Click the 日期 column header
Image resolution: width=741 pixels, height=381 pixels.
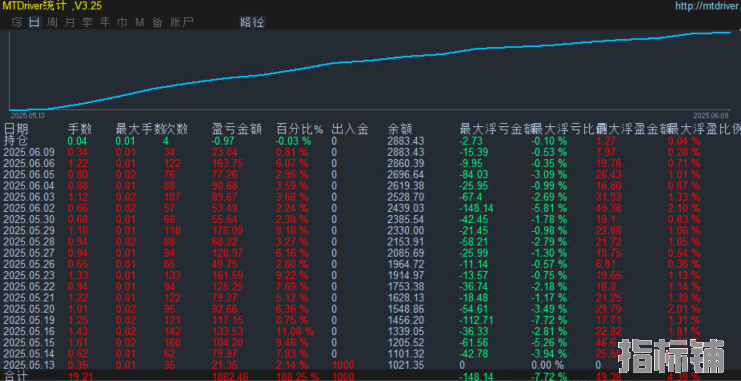16,129
